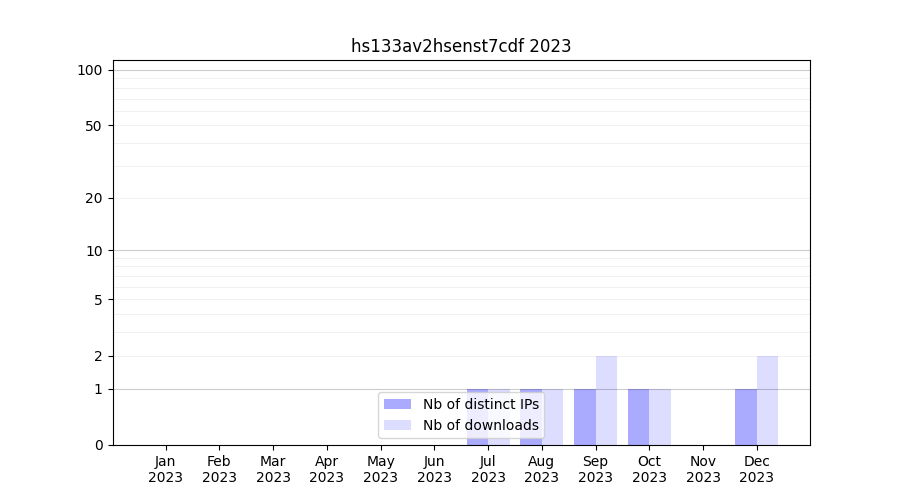The image size is (900, 500).
Task: Click the Mar 2023 x-axis label
Action: [x=273, y=469]
